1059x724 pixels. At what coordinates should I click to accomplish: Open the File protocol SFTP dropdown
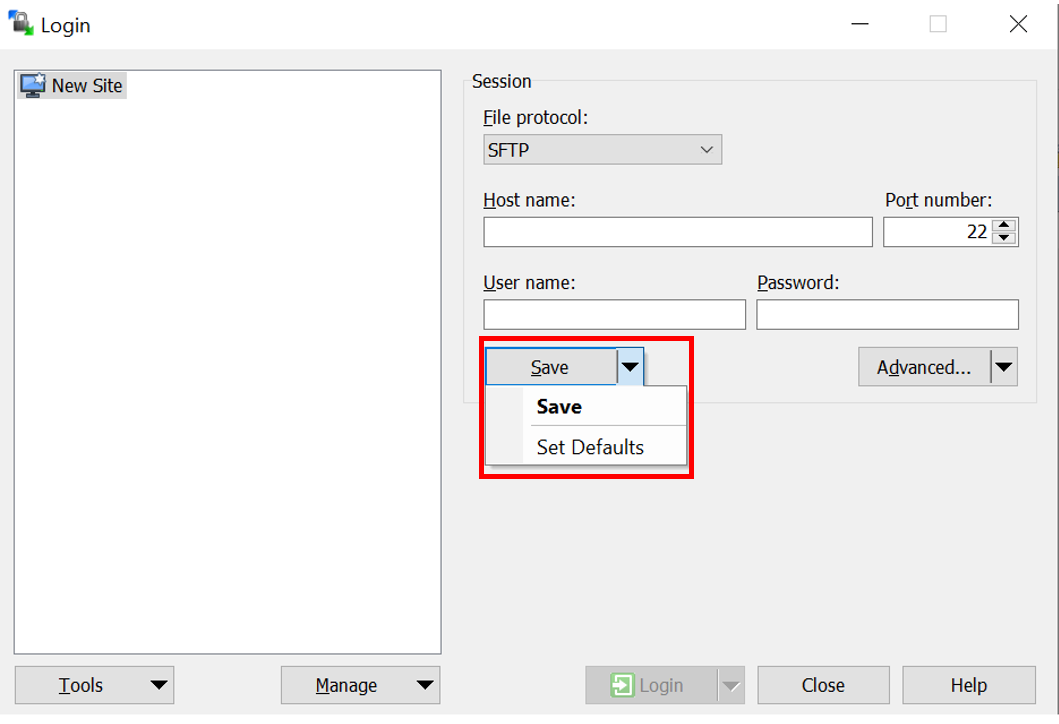point(602,150)
